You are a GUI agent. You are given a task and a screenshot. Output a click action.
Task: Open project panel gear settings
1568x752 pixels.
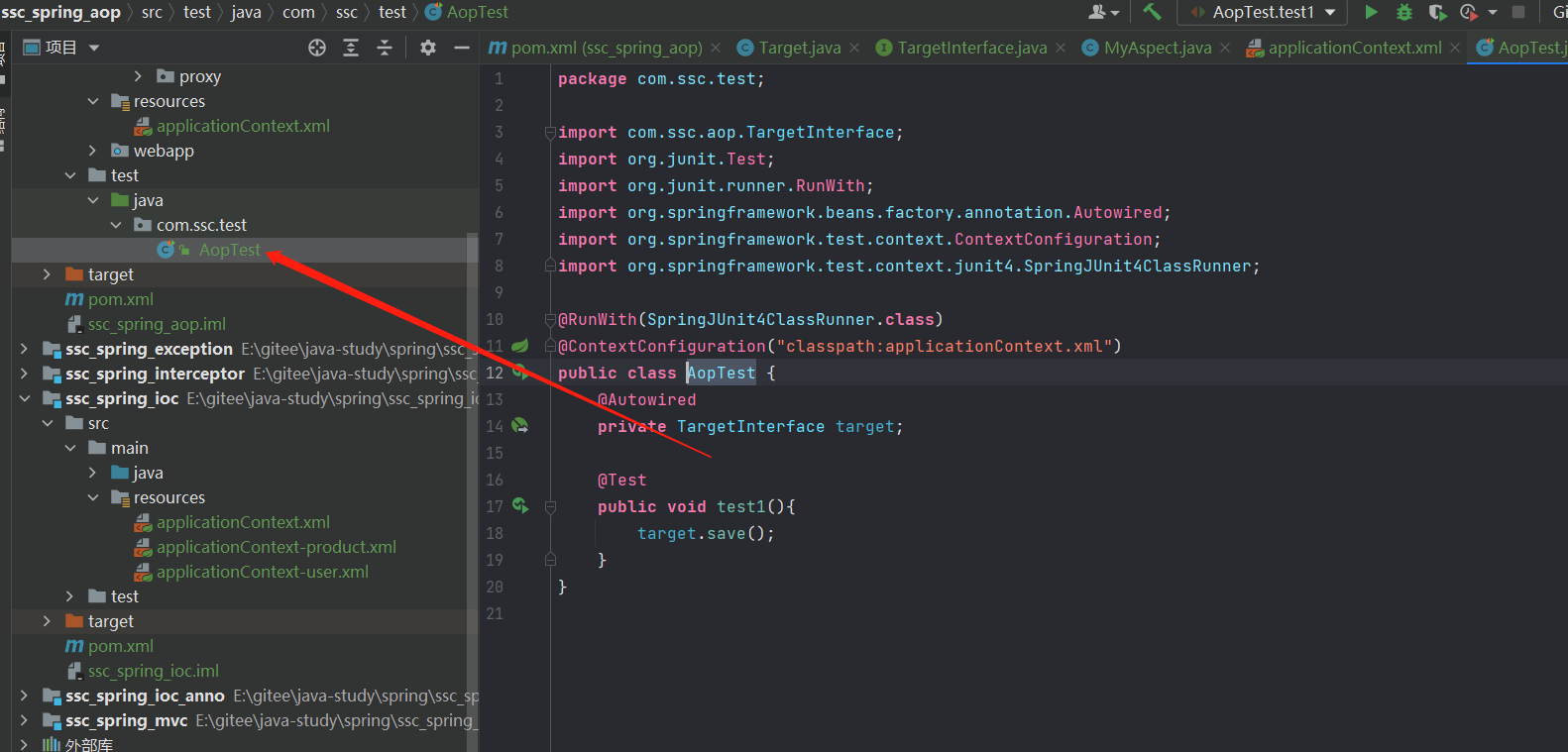pyautogui.click(x=428, y=48)
